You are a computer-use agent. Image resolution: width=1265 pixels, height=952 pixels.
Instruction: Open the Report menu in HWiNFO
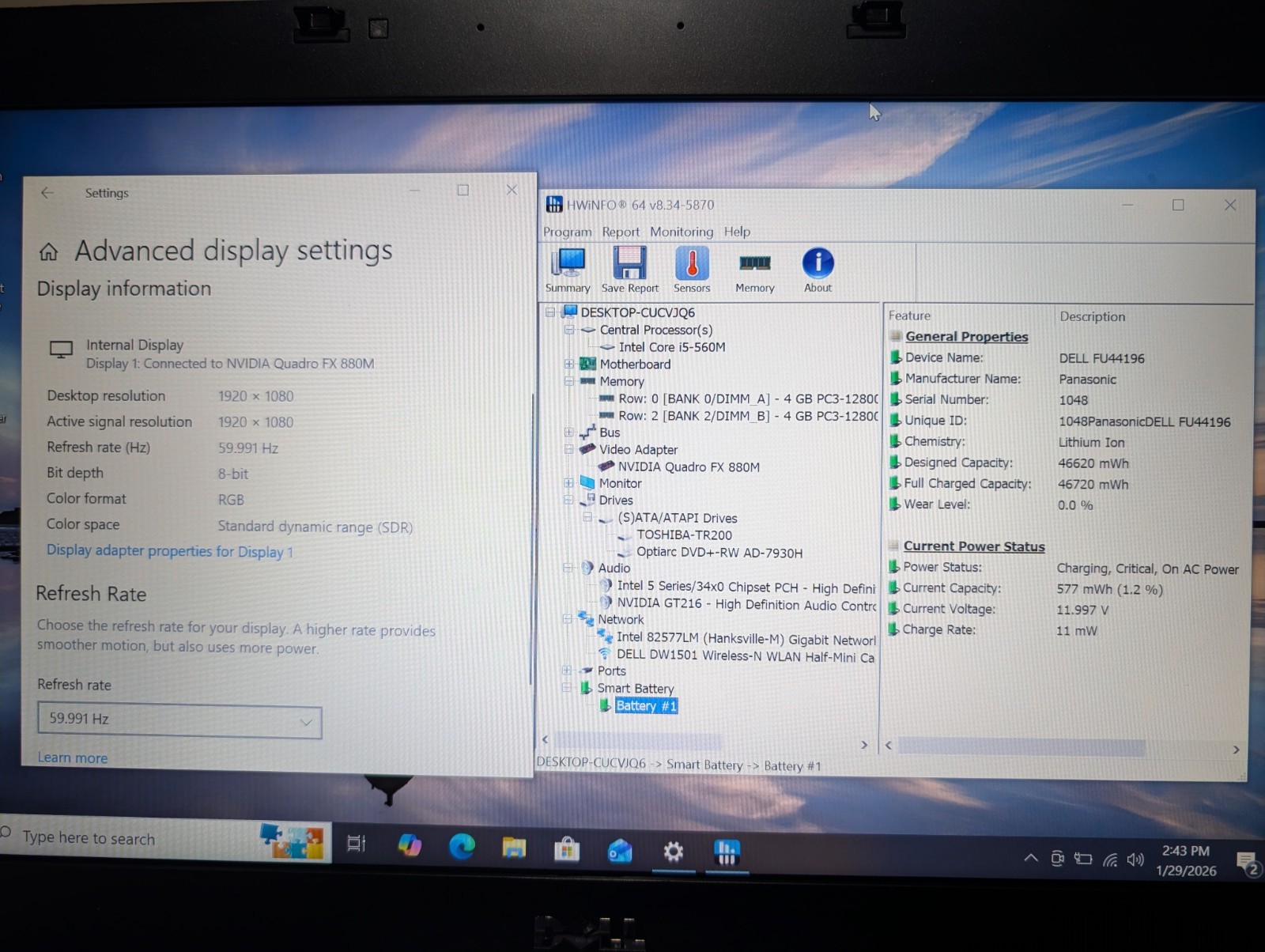pyautogui.click(x=621, y=232)
